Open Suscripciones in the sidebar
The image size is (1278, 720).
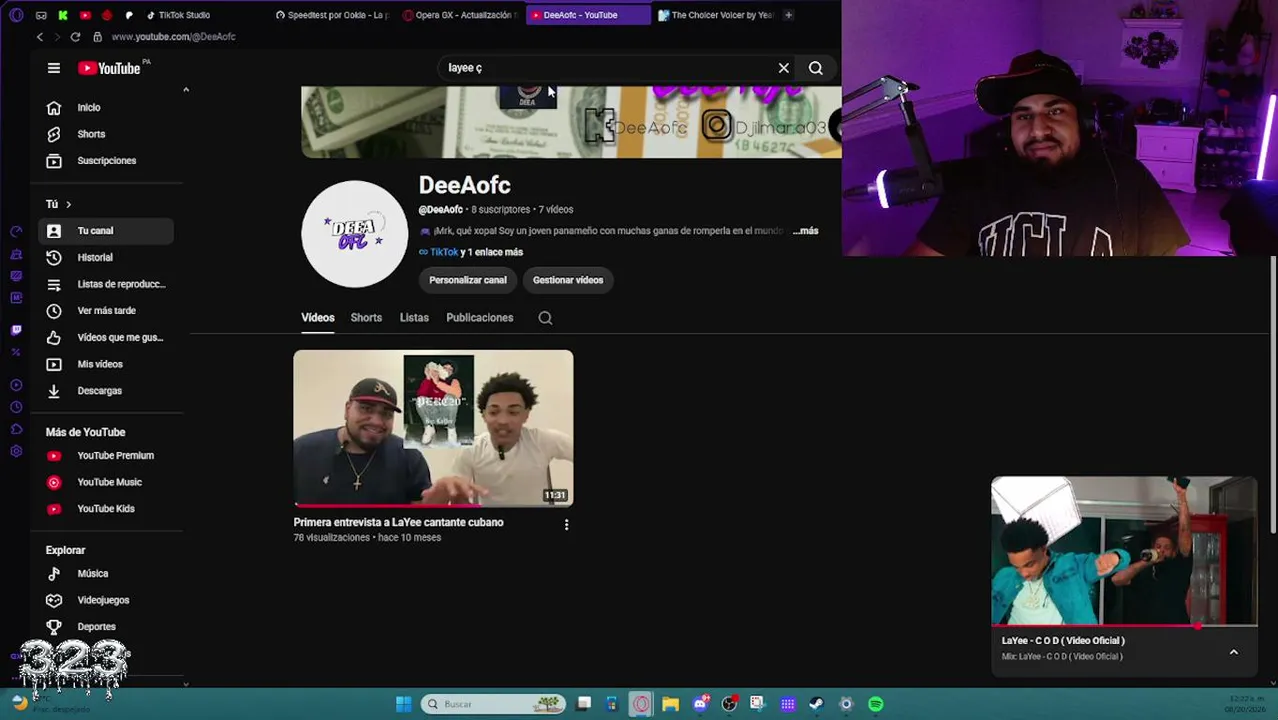click(106, 160)
